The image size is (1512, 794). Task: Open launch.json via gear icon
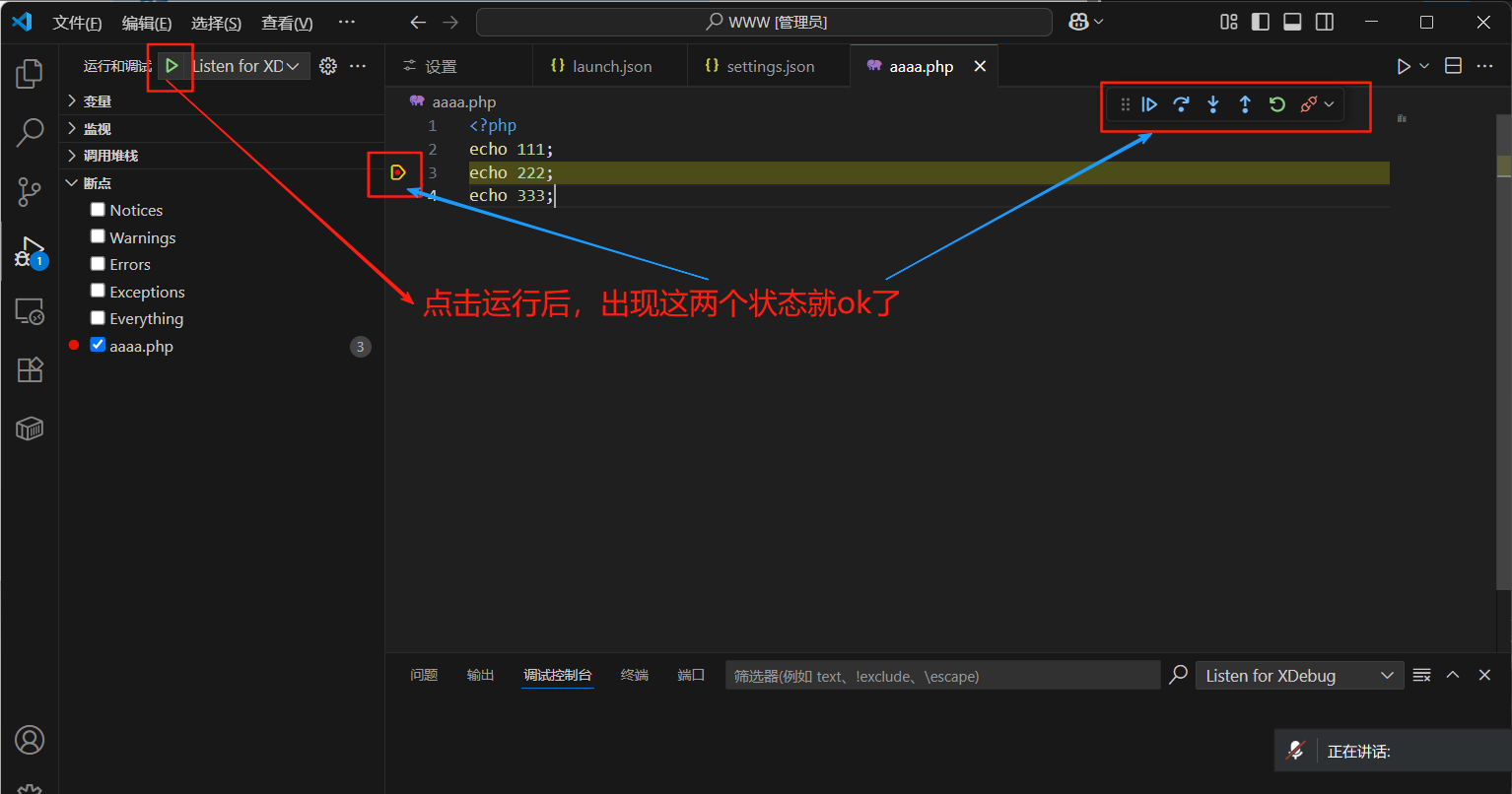(328, 66)
